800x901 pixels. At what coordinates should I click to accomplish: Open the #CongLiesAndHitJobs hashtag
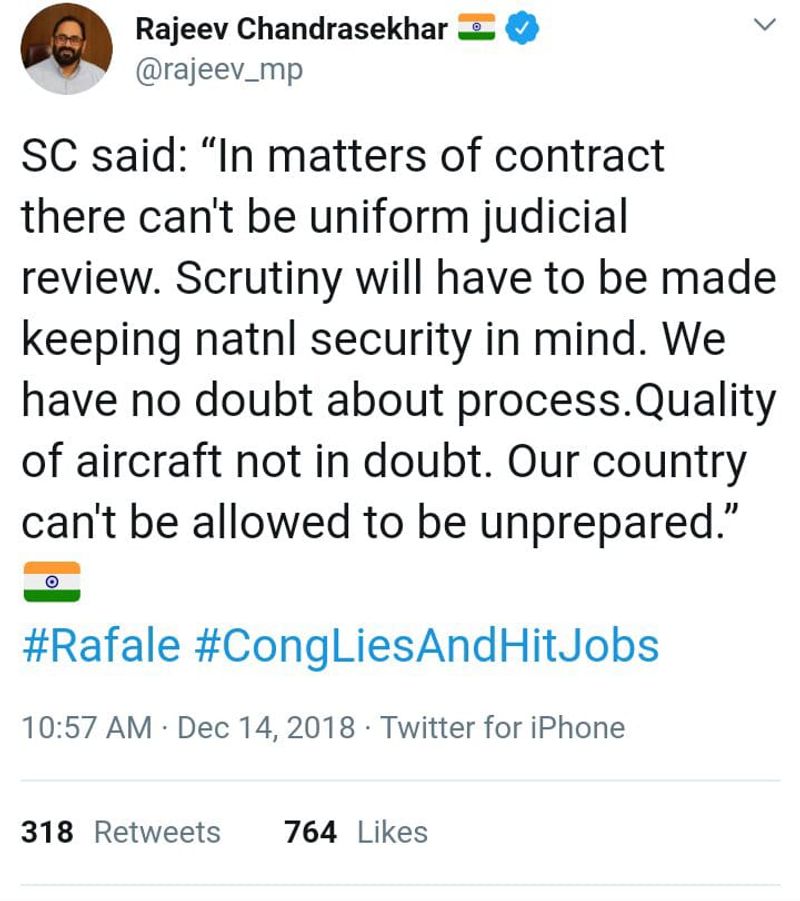tap(425, 645)
